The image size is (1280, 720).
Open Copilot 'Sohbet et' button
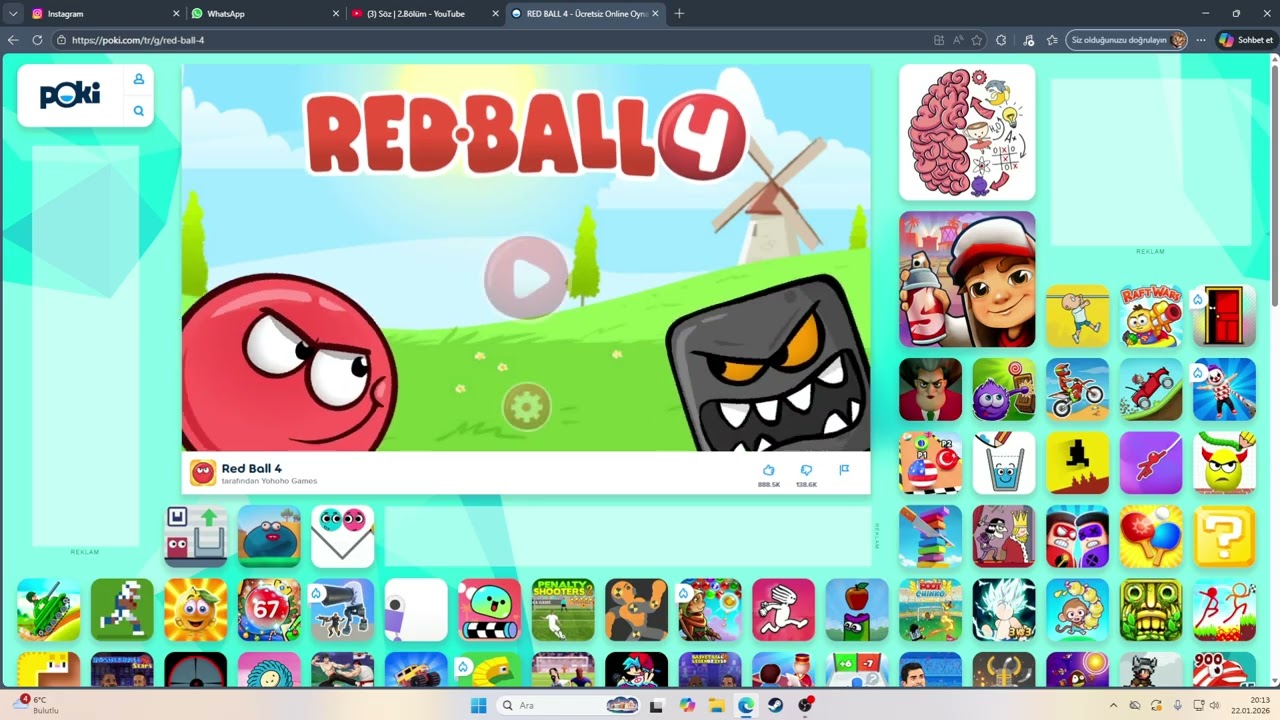tap(1245, 40)
